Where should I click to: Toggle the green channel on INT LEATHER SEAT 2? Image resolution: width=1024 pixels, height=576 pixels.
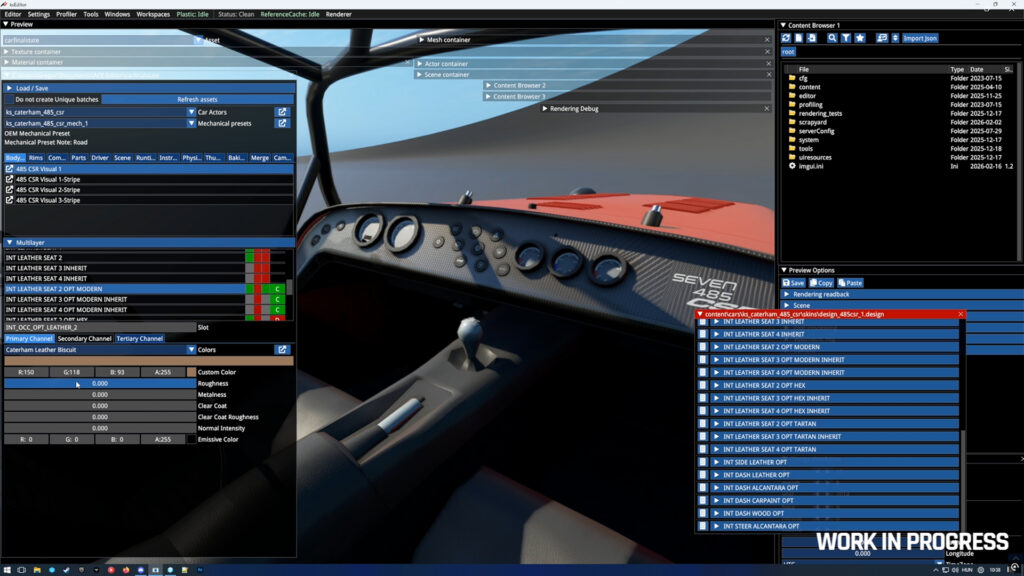248,258
